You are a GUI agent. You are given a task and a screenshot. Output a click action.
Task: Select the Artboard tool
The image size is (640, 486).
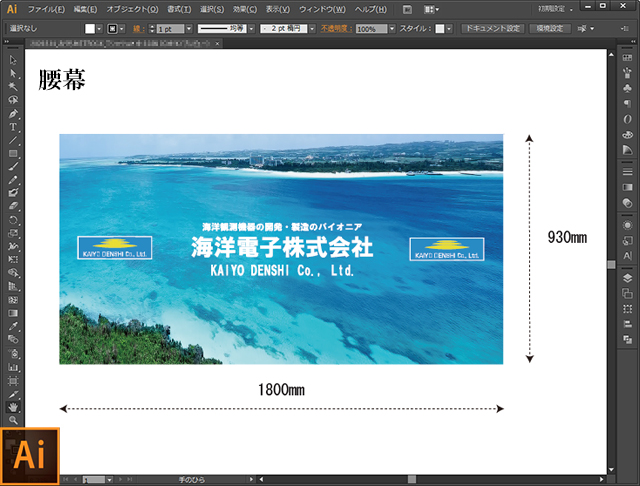click(13, 381)
